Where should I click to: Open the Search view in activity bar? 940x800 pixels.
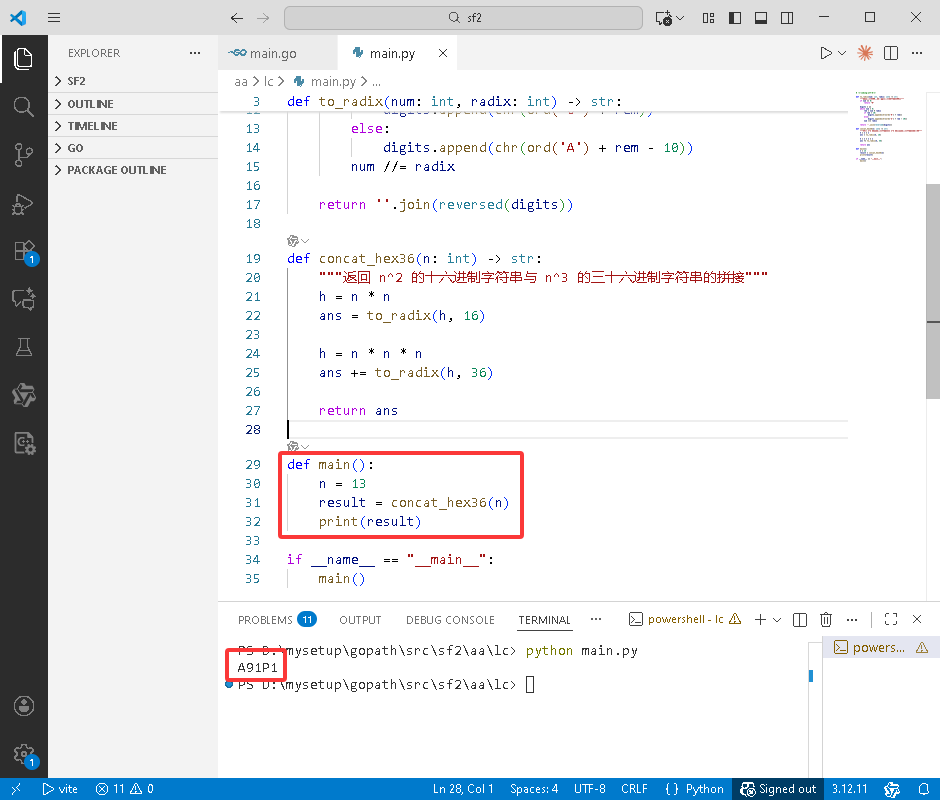[23, 107]
